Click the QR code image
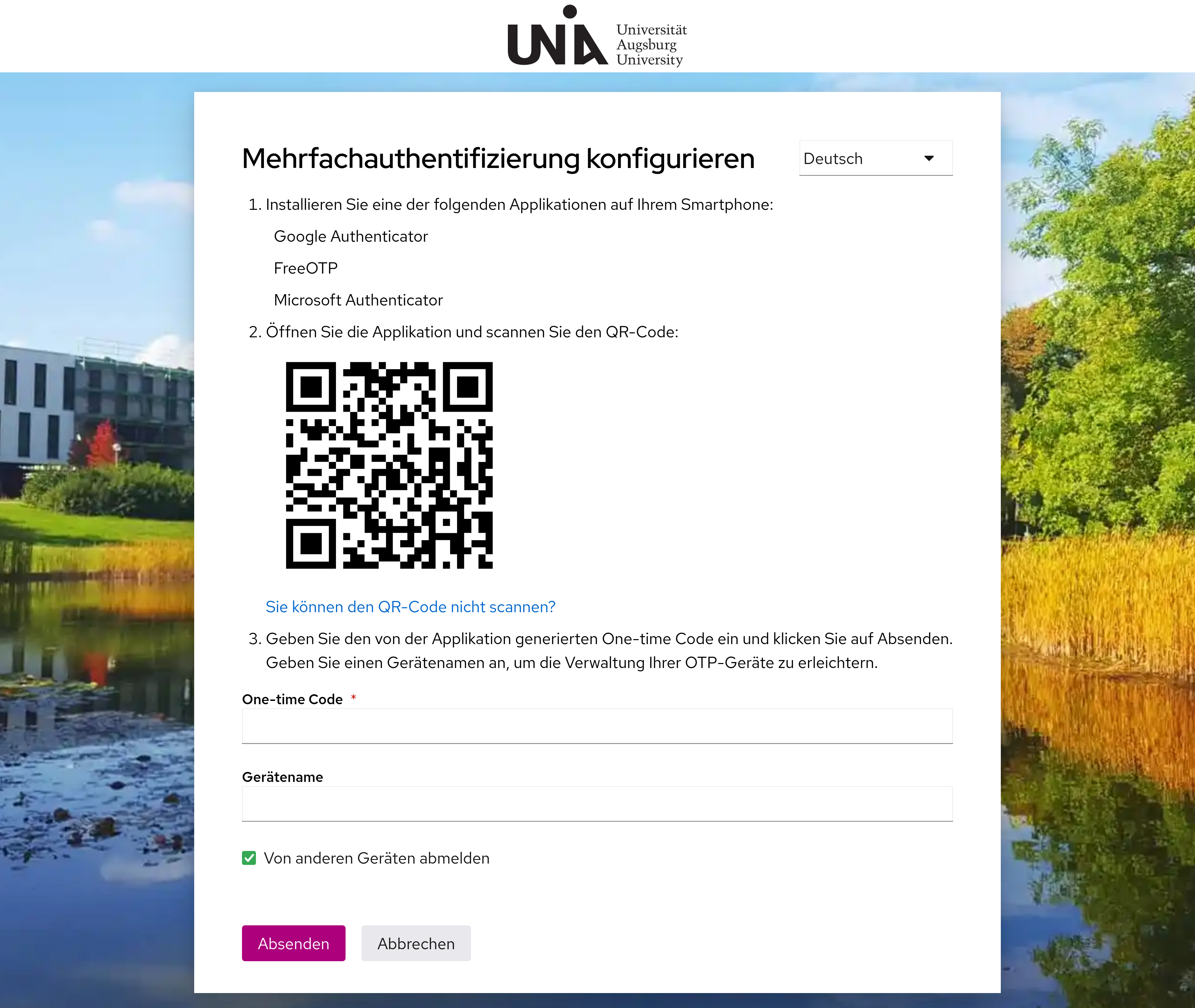The image size is (1195, 1008). [389, 465]
